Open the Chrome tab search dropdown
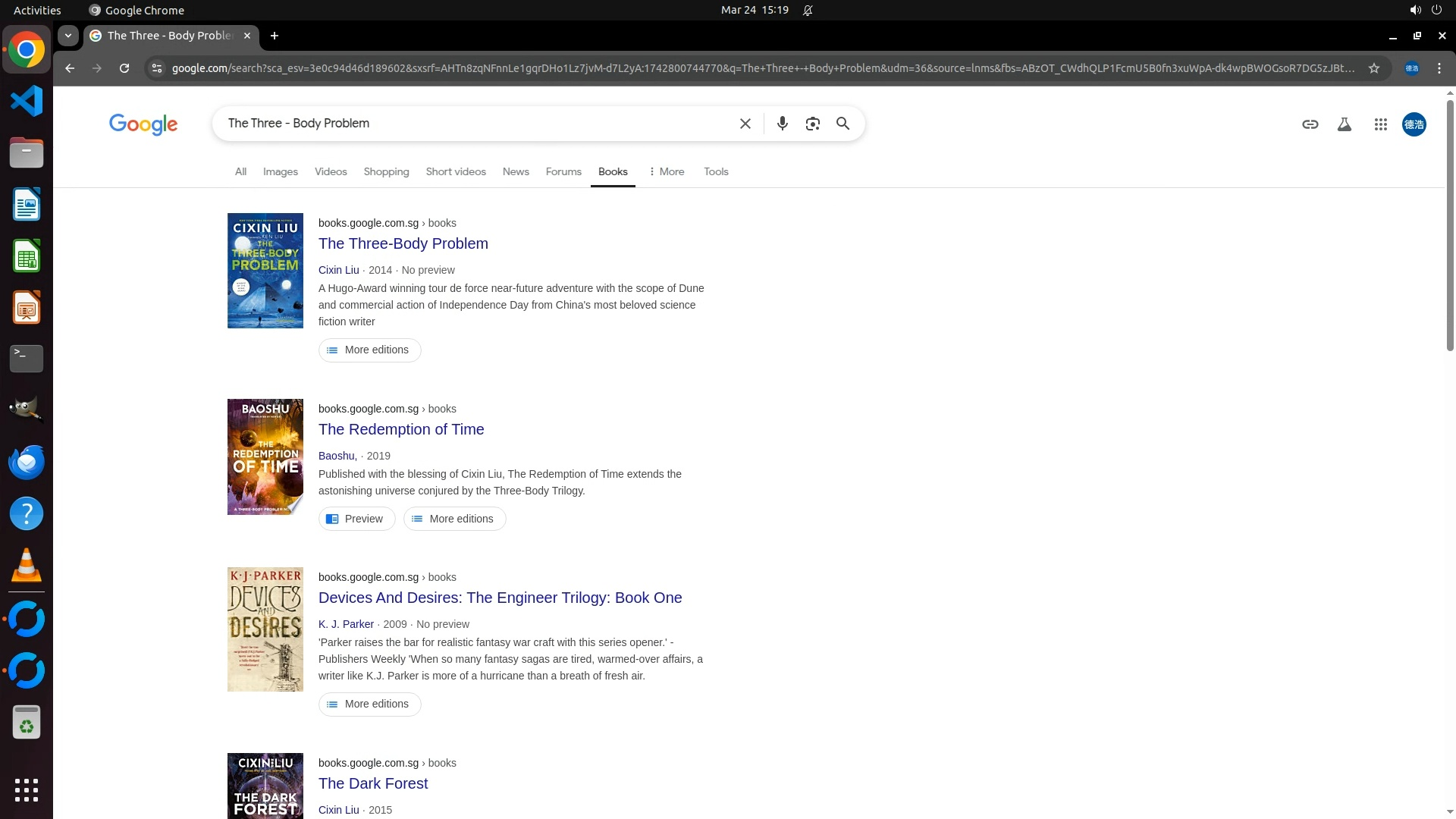 67,36
